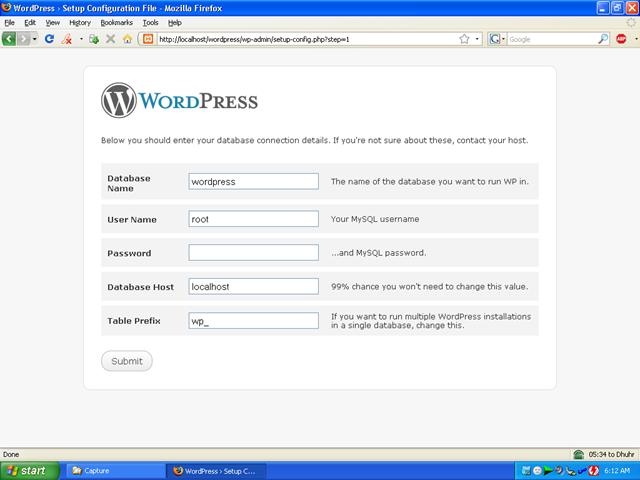The height and width of the screenshot is (480, 640).
Task: Click the 'If you want to run multiple WordPress' text
Action: click(x=431, y=321)
